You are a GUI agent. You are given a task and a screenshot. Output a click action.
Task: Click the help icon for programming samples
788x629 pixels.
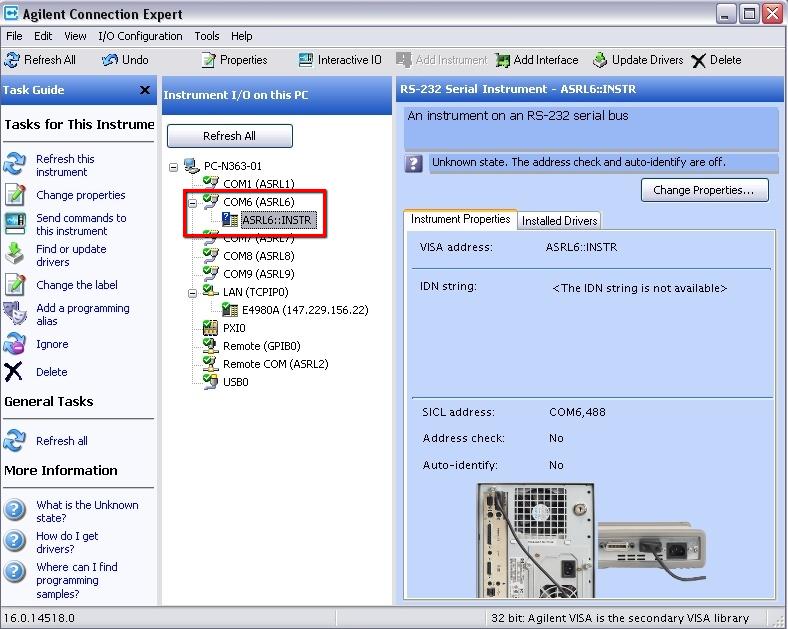tap(15, 572)
